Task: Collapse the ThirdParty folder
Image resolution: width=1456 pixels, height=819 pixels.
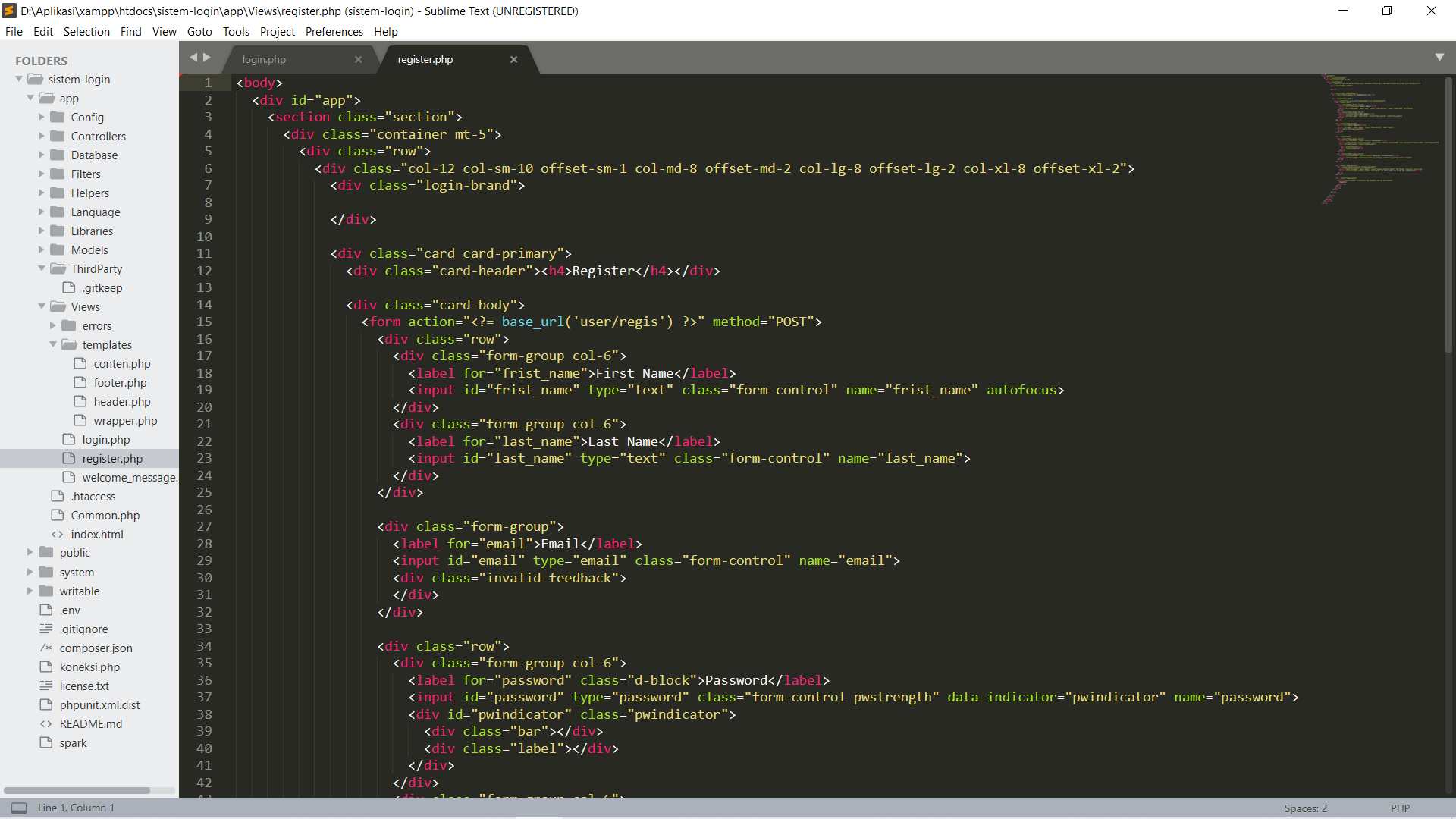Action: [x=42, y=268]
